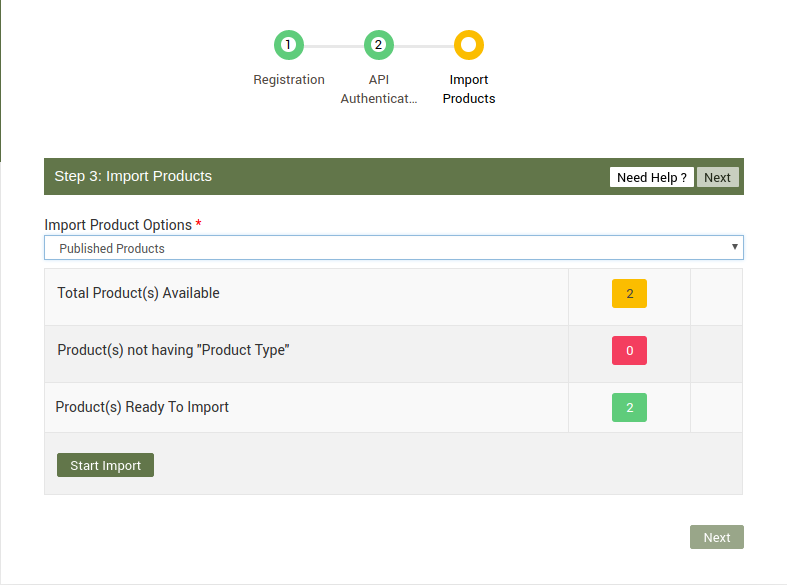
Task: Click the green ready-to-import count badge
Action: 629,408
